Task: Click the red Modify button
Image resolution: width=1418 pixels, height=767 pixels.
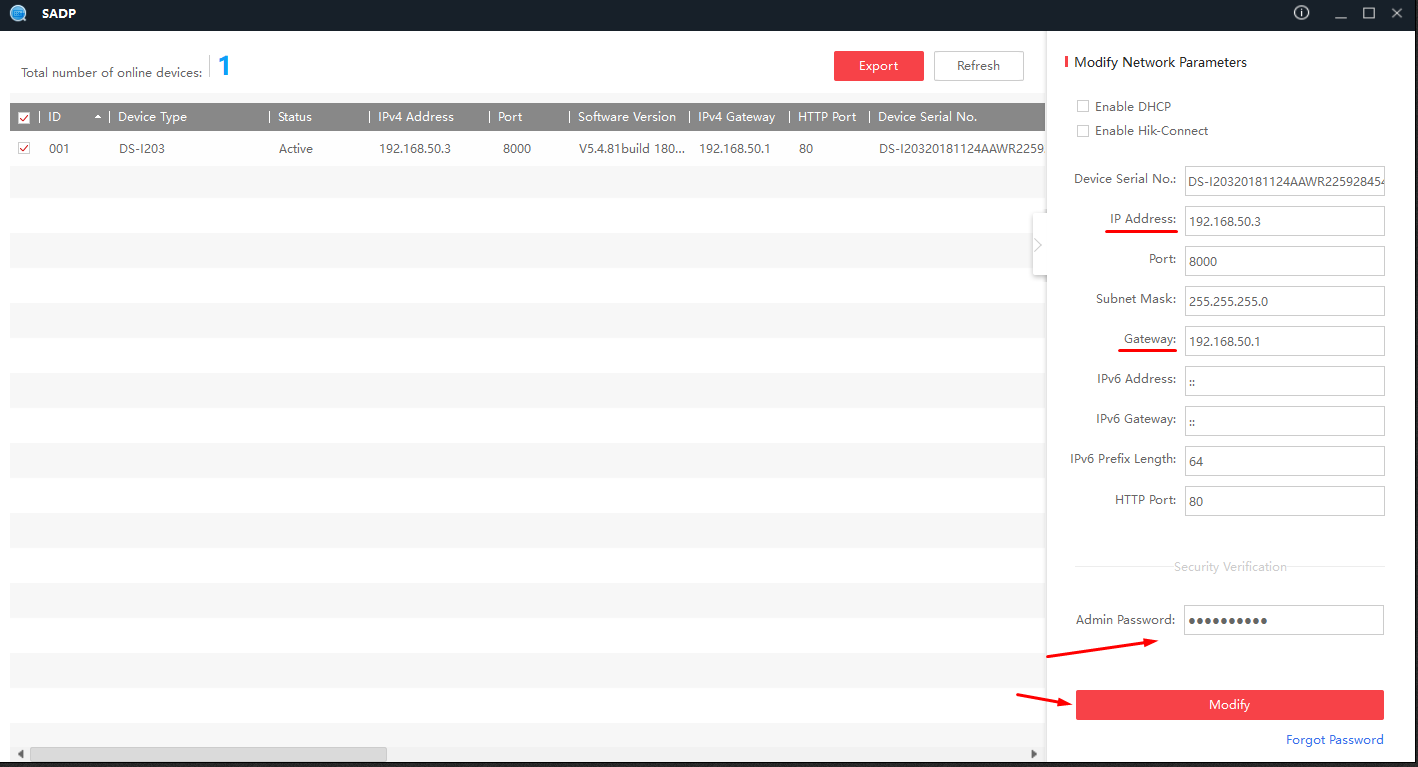Action: tap(1229, 705)
